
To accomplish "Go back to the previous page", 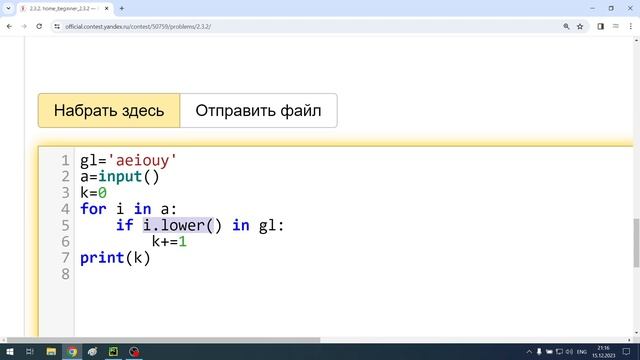I will [9, 27].
